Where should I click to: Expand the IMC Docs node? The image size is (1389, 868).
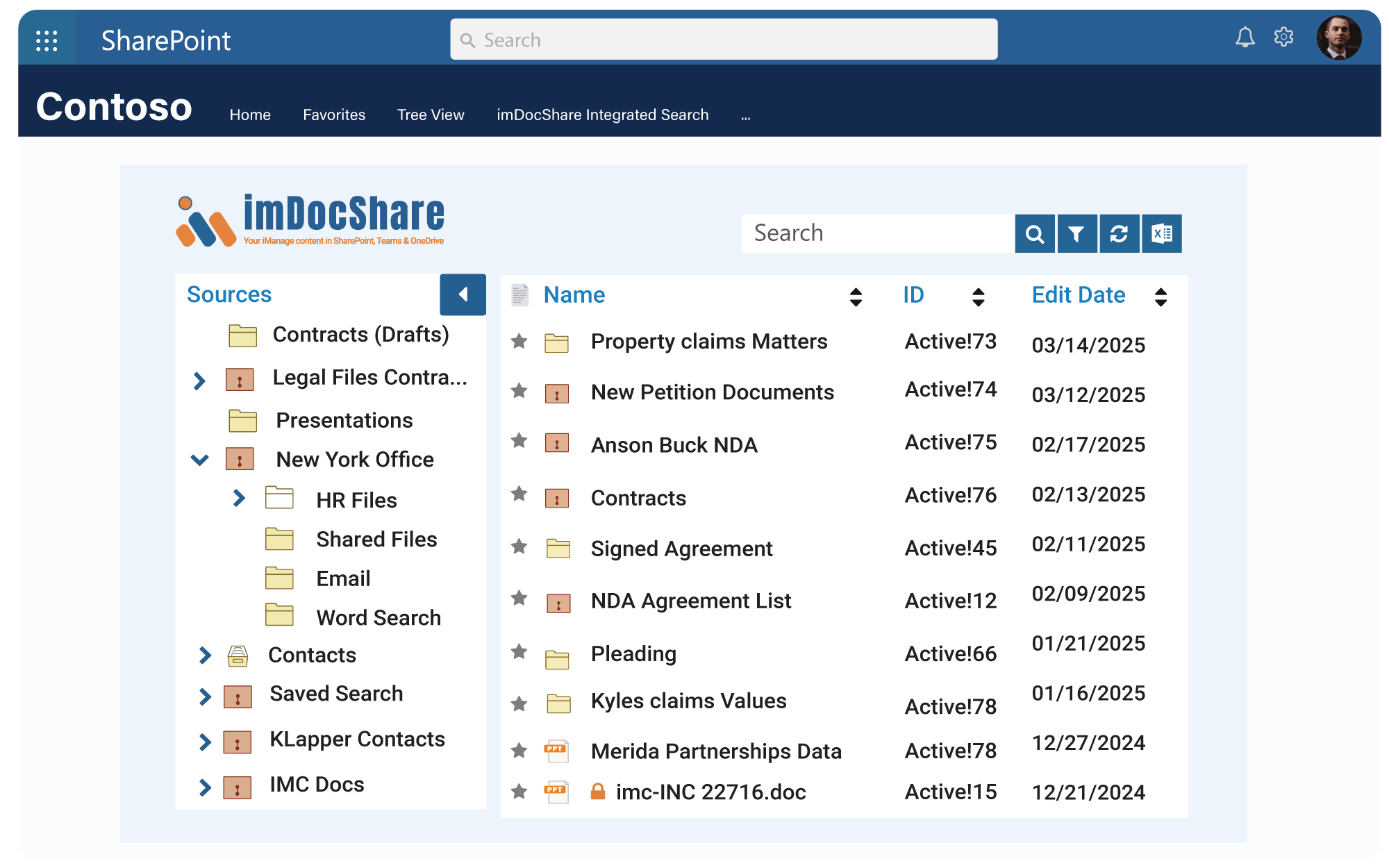click(205, 787)
